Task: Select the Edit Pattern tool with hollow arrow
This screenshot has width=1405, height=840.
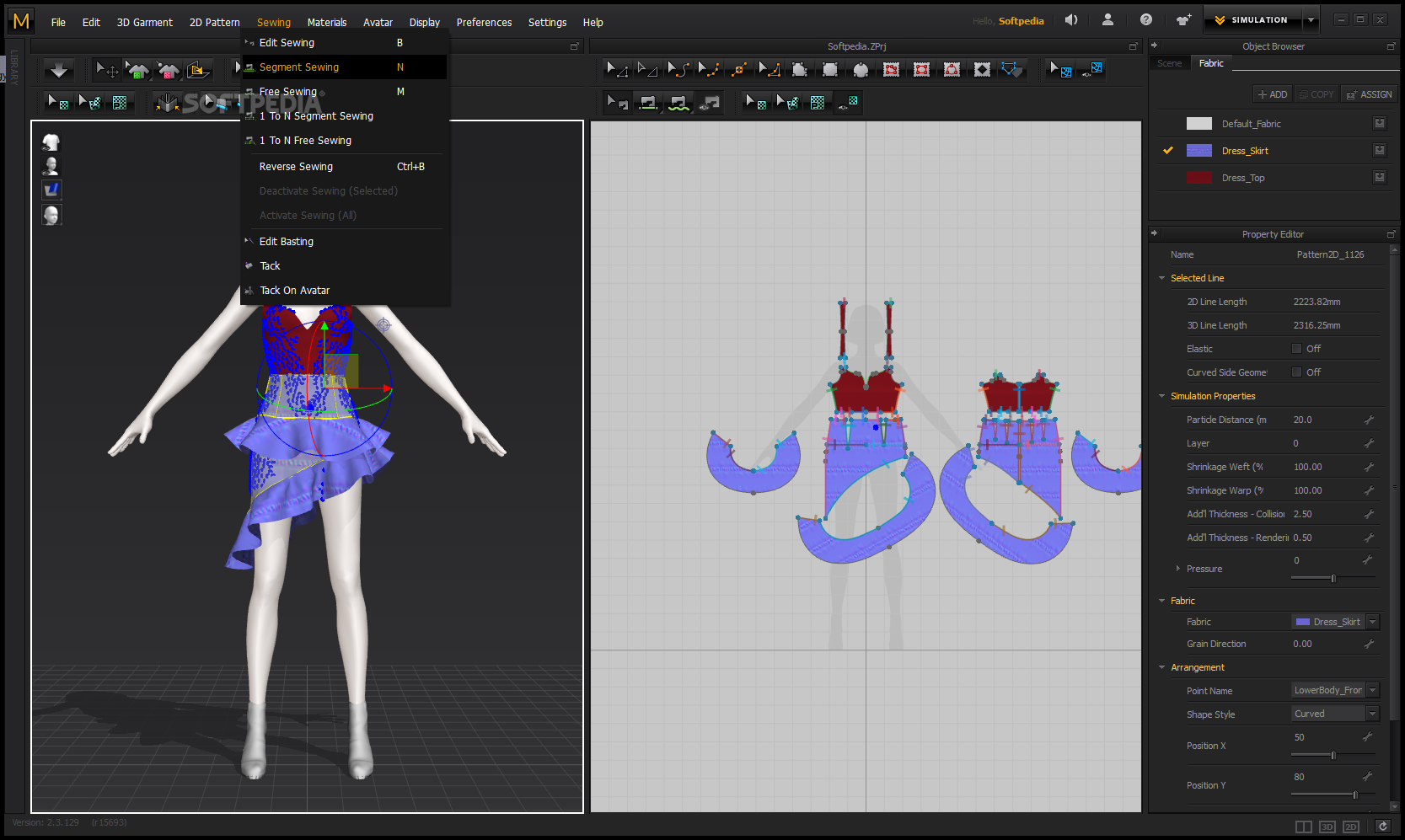Action: pyautogui.click(x=647, y=70)
